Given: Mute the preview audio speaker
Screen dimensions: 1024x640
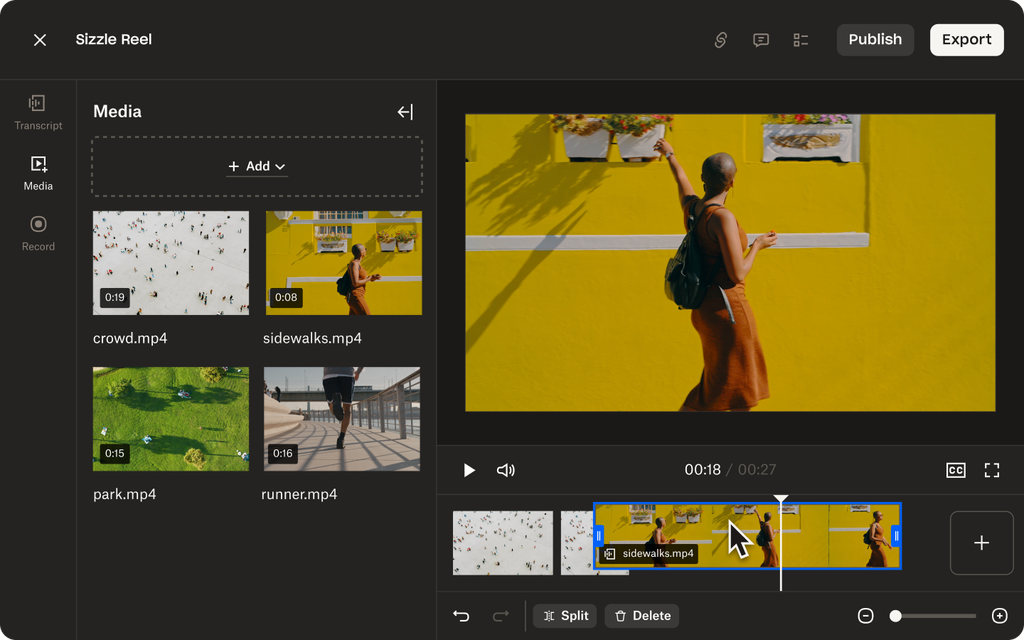Looking at the screenshot, I should point(506,470).
